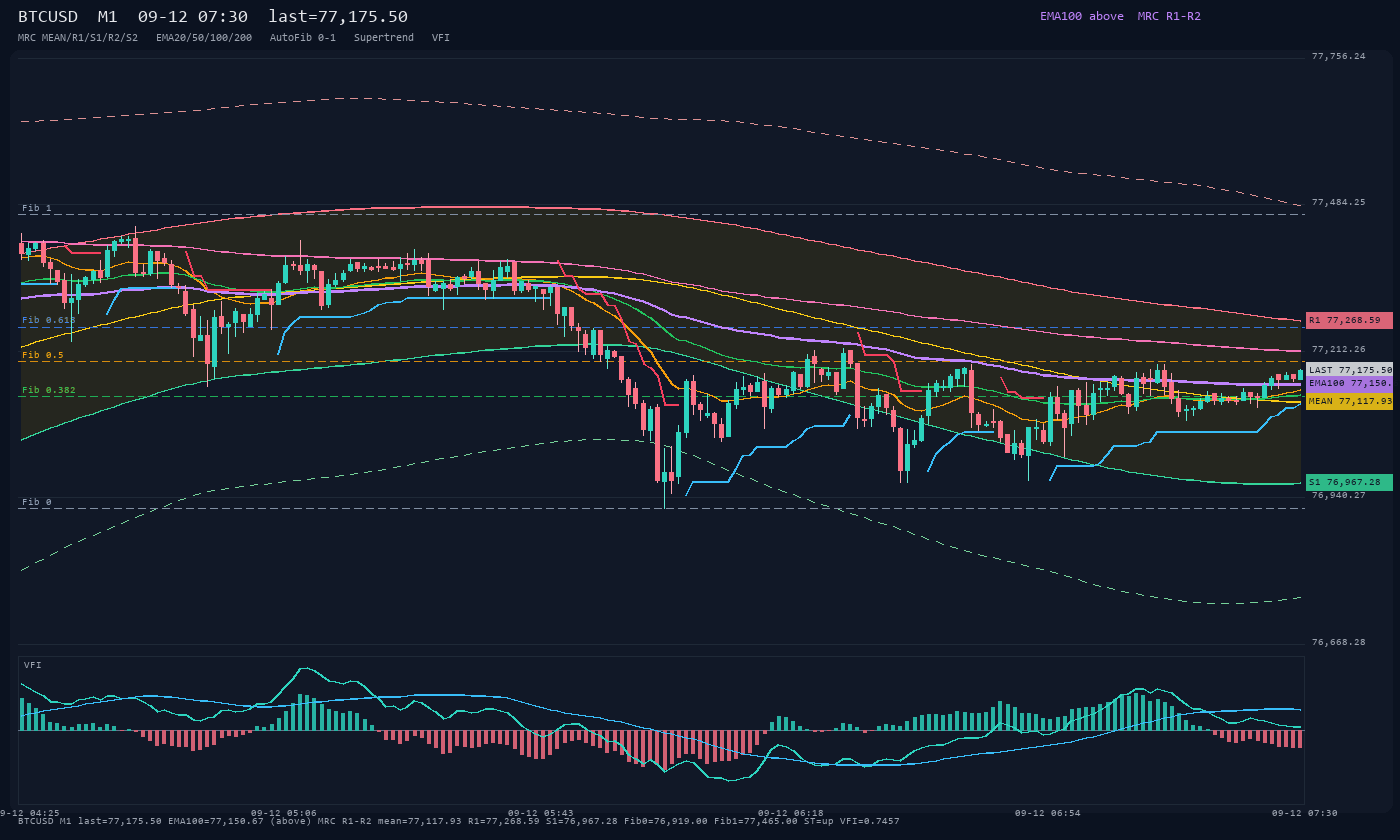Click the 09-12 05:06 time axis label

284,813
